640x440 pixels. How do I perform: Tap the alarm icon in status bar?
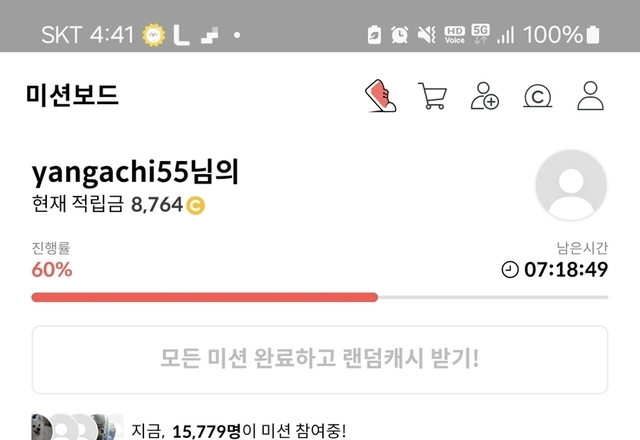click(x=400, y=34)
